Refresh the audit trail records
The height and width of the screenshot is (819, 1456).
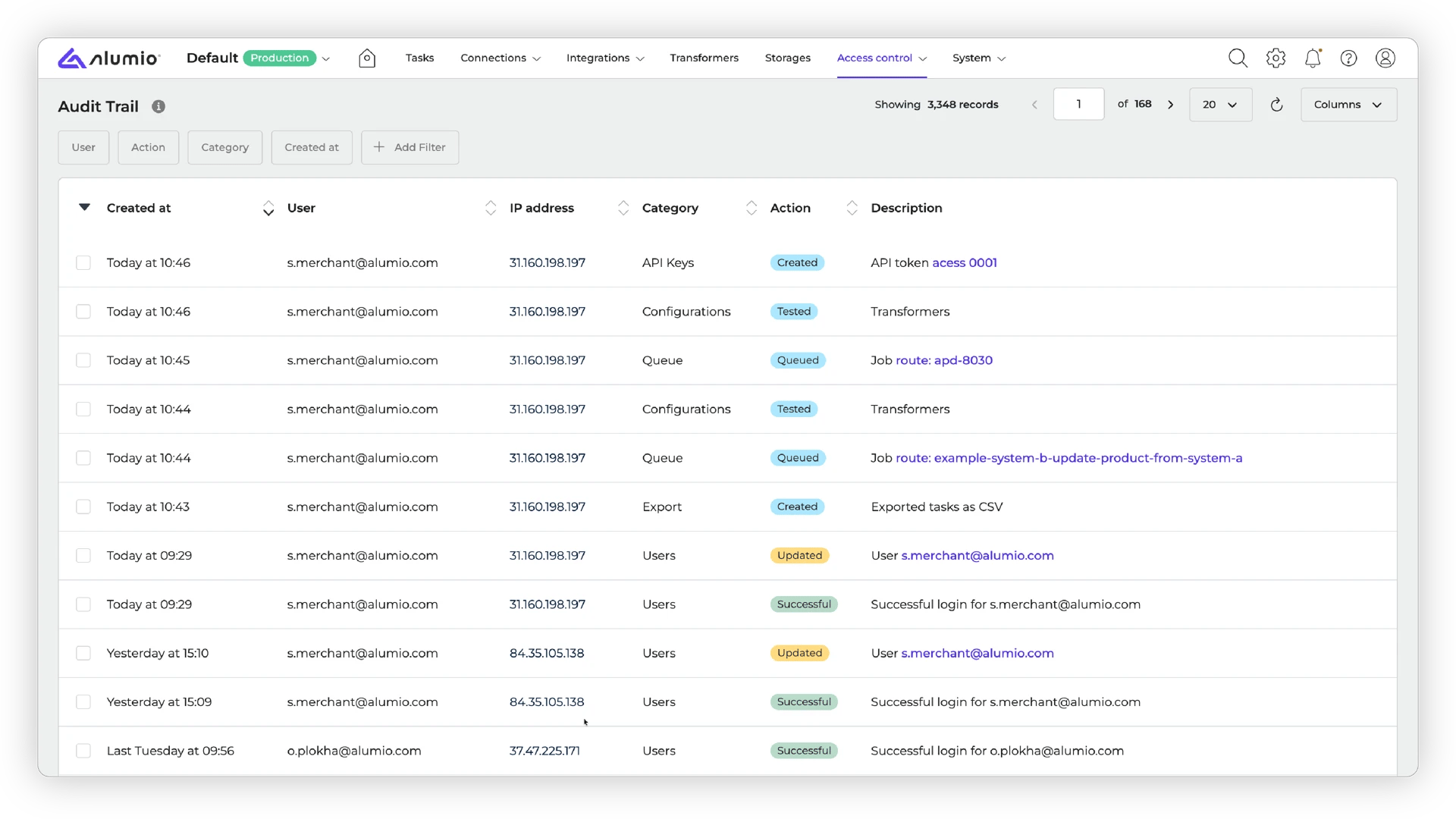coord(1276,105)
